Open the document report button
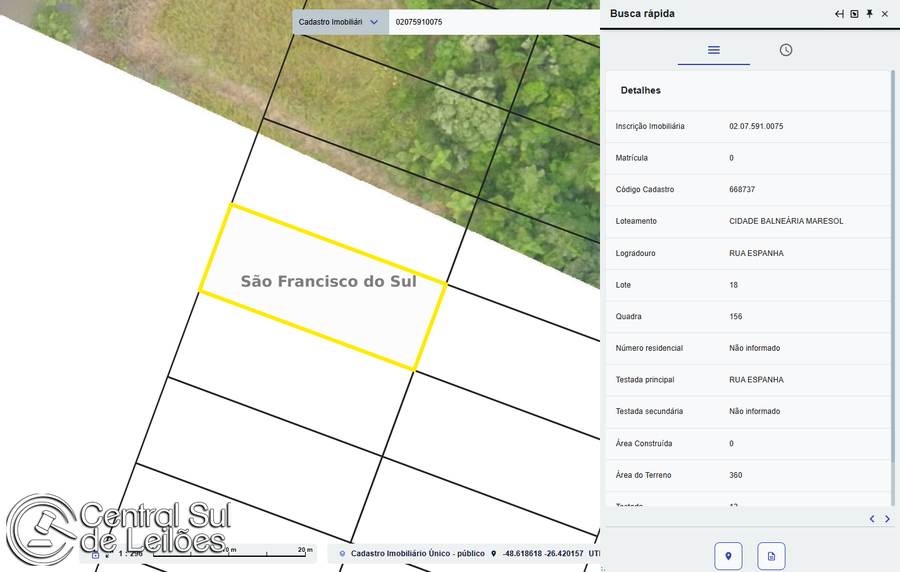Viewport: 900px width, 572px height. (771, 556)
